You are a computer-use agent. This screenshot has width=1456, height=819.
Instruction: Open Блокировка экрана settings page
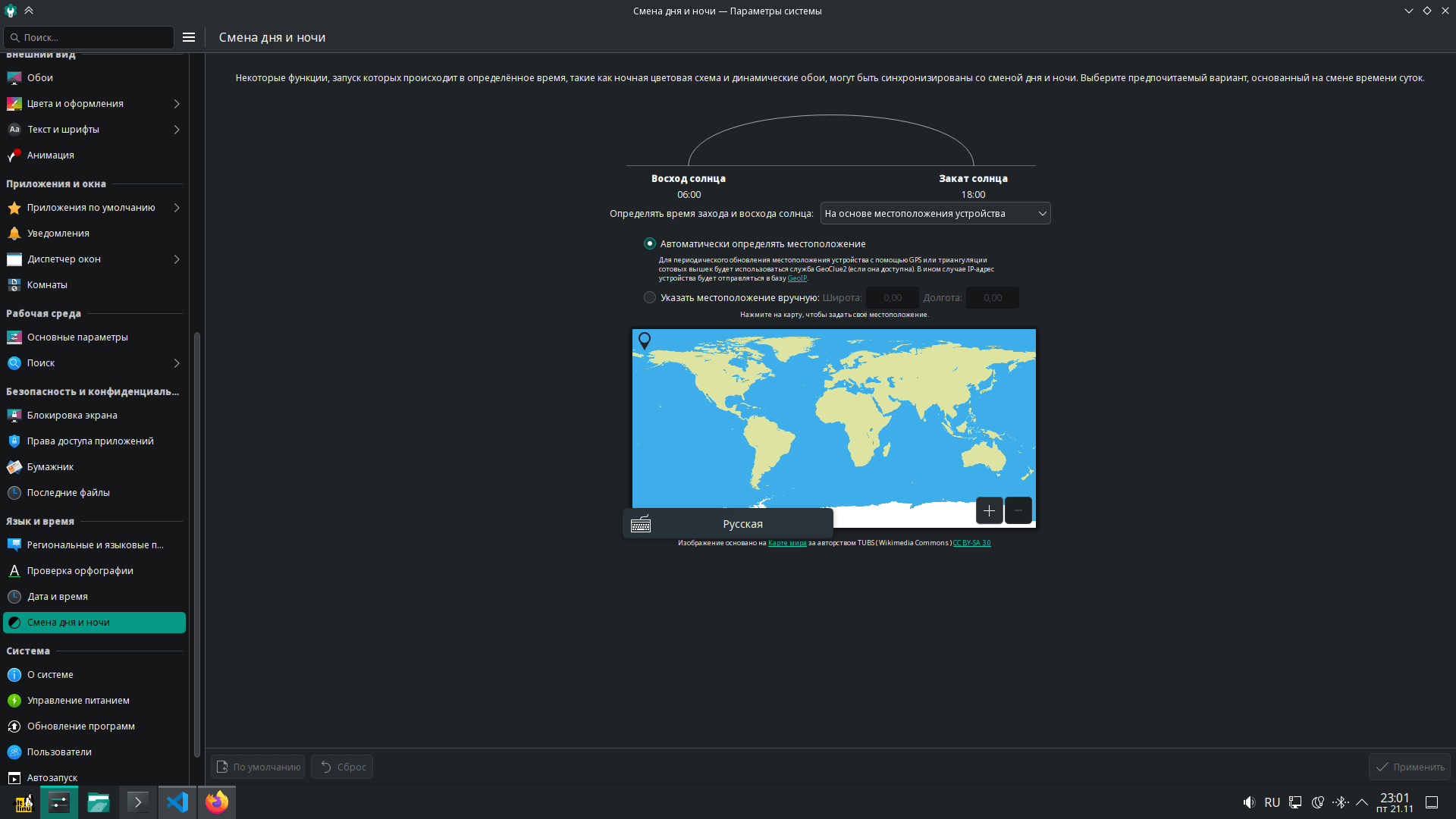click(72, 416)
